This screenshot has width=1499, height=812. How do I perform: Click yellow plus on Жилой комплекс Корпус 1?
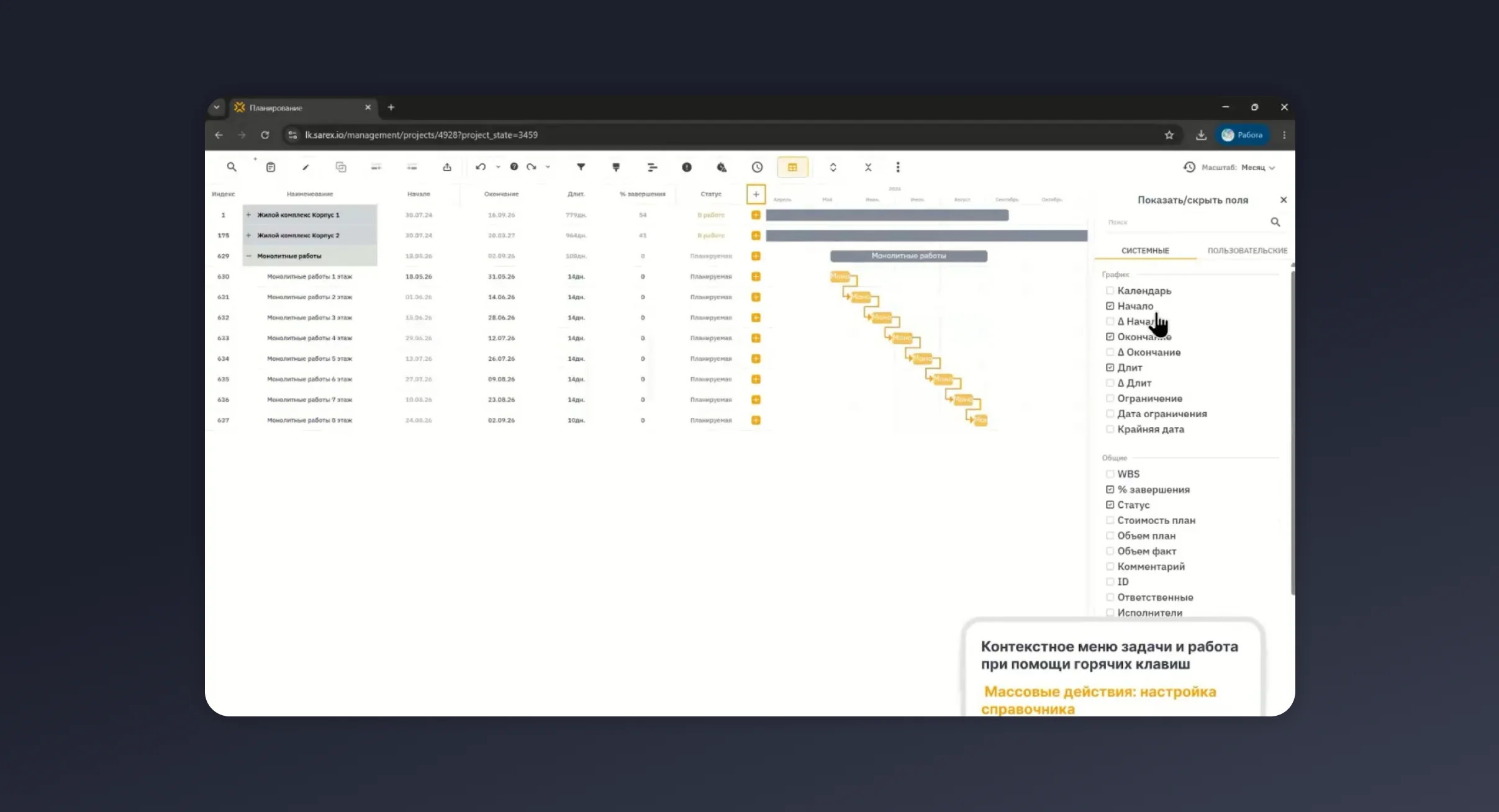pos(756,215)
